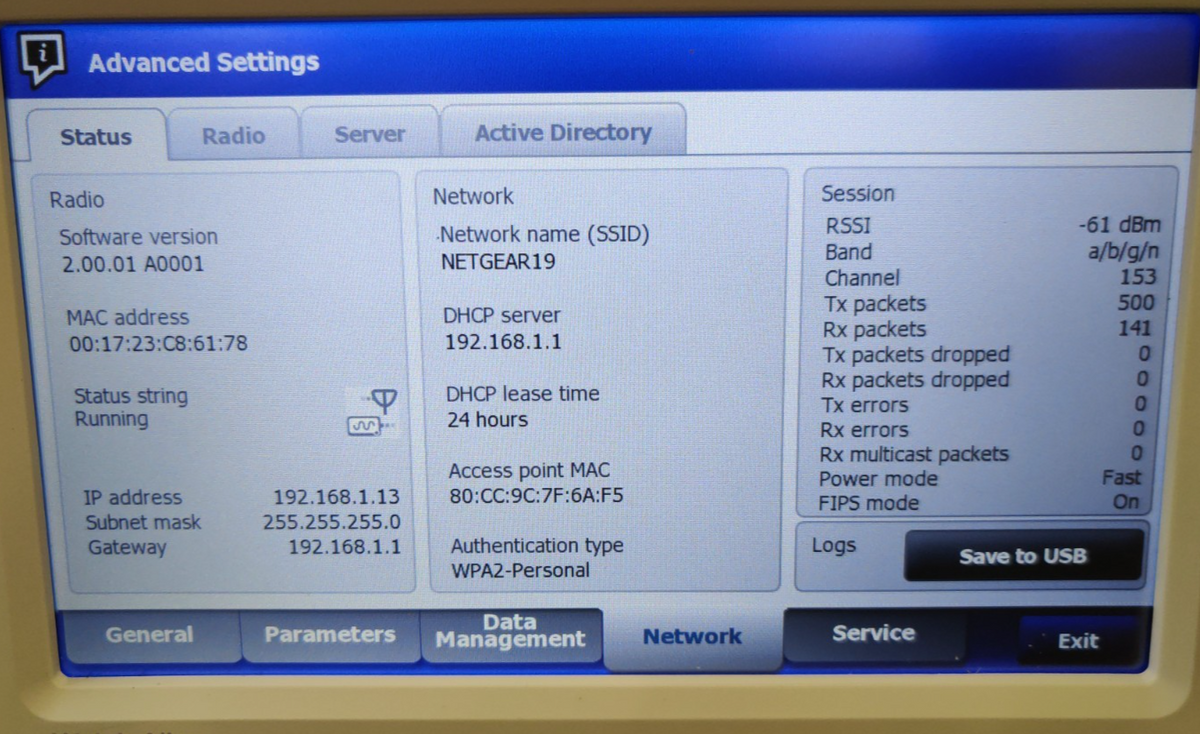This screenshot has height=734, width=1200.
Task: Tap the MAC address value 00:17:23:C8:61:78
Action: click(158, 344)
